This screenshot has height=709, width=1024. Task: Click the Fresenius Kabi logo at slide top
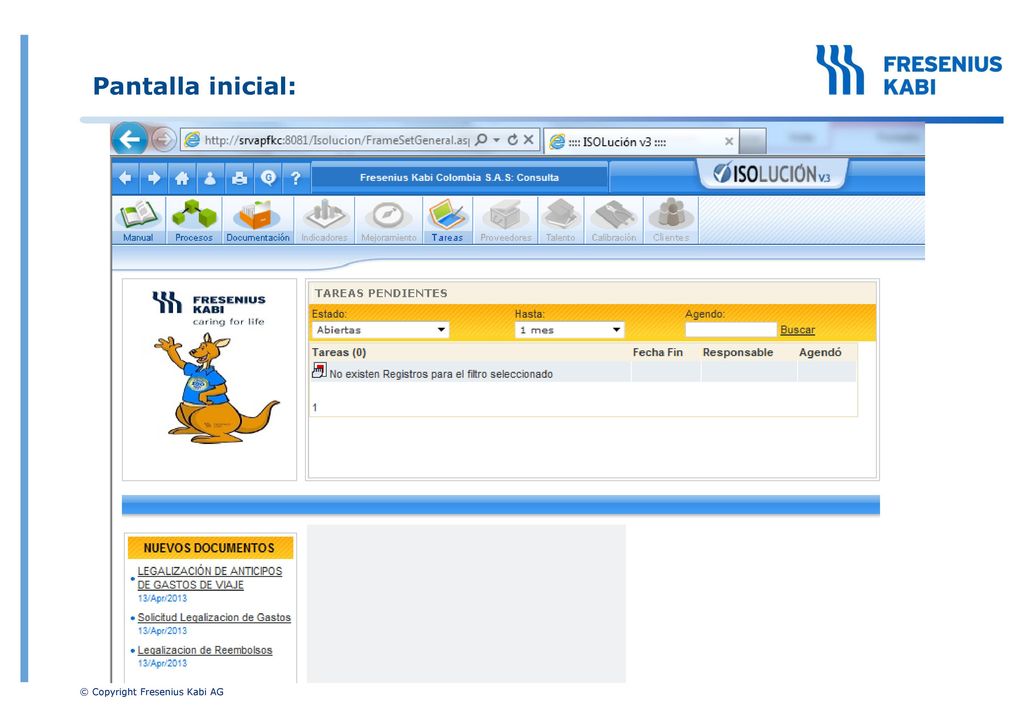click(908, 71)
